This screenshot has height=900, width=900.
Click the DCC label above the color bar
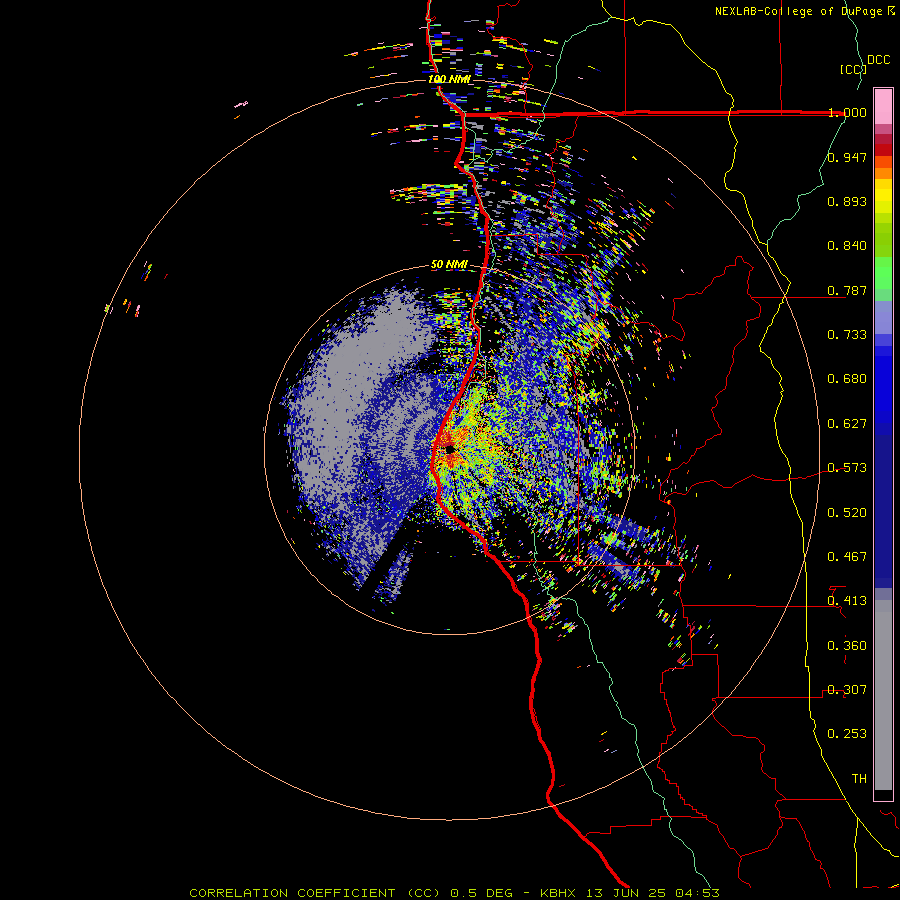coord(879,60)
